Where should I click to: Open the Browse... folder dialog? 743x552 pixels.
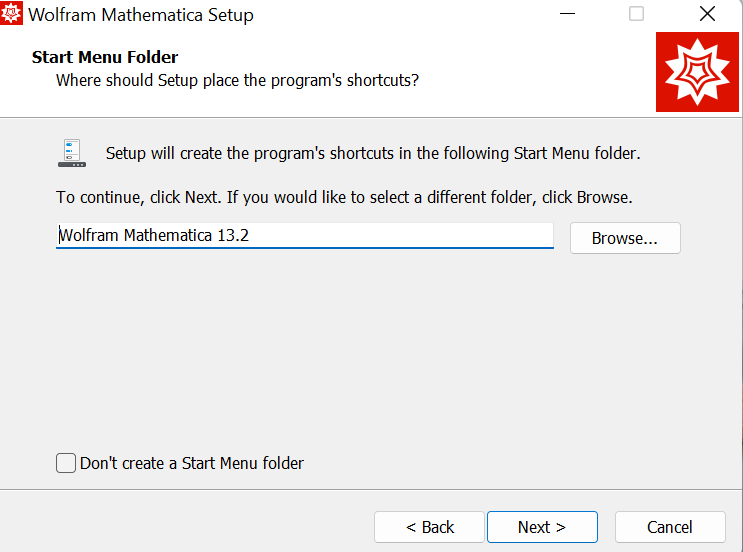(625, 238)
